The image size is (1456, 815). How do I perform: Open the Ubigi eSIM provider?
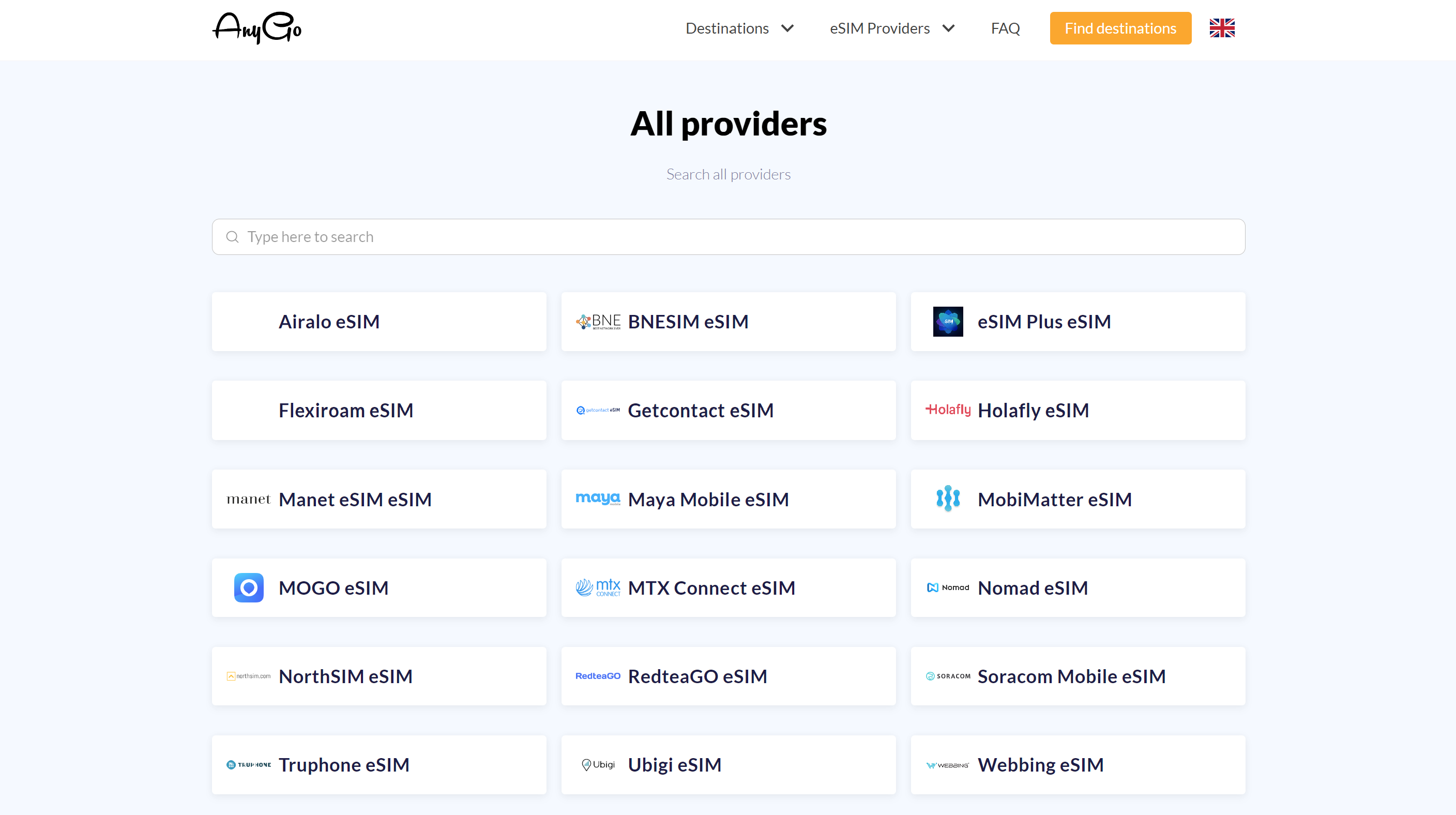728,765
